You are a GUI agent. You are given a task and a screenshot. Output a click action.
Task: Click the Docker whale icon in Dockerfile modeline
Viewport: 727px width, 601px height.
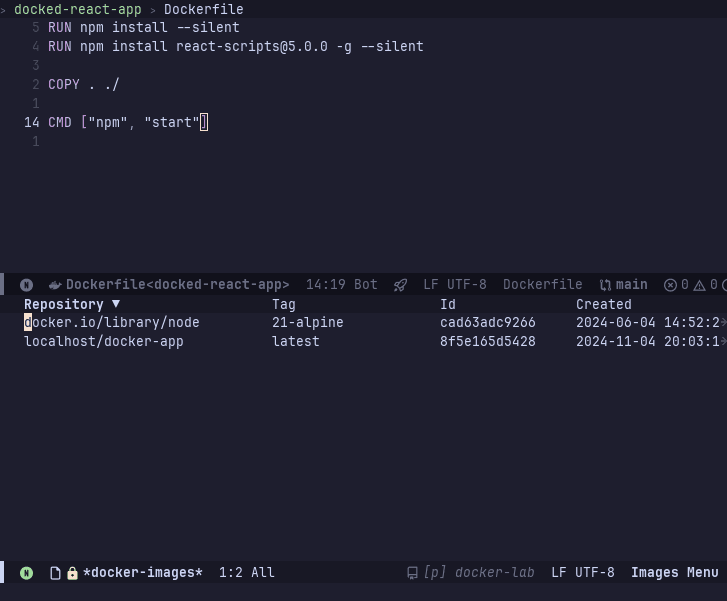55,285
